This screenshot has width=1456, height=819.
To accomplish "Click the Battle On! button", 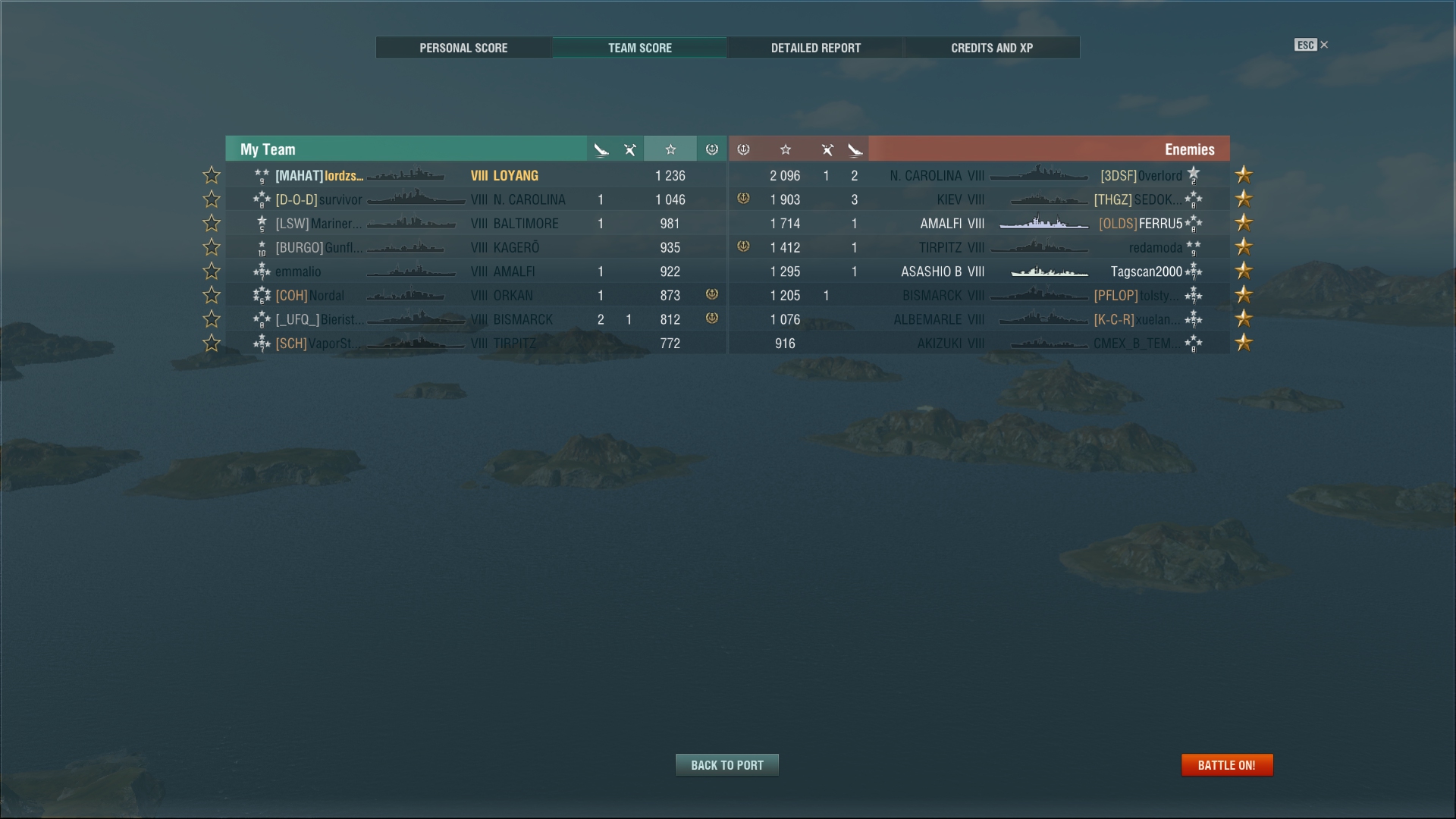I will [x=1227, y=765].
